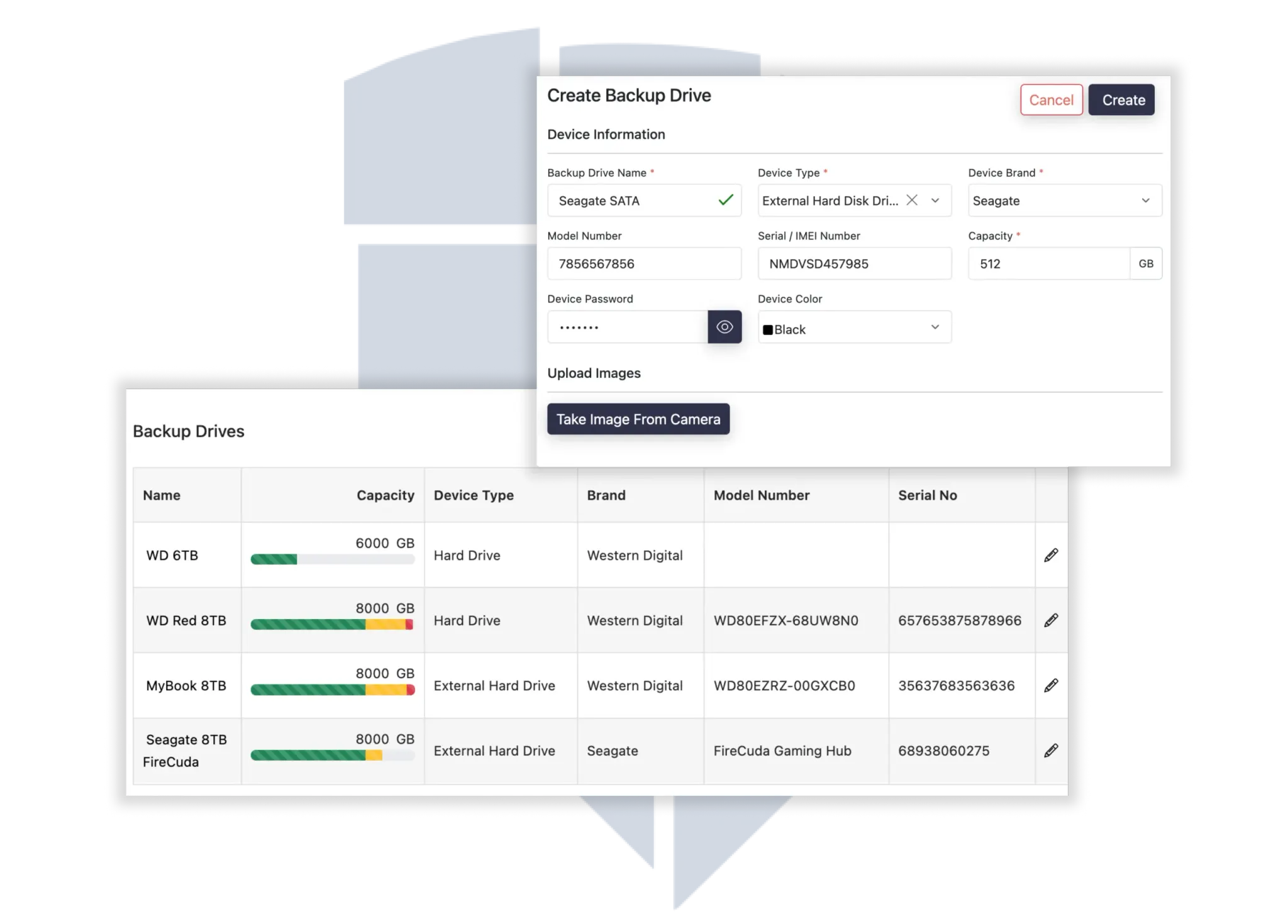Open the Device Type dropdown arrow

(935, 201)
